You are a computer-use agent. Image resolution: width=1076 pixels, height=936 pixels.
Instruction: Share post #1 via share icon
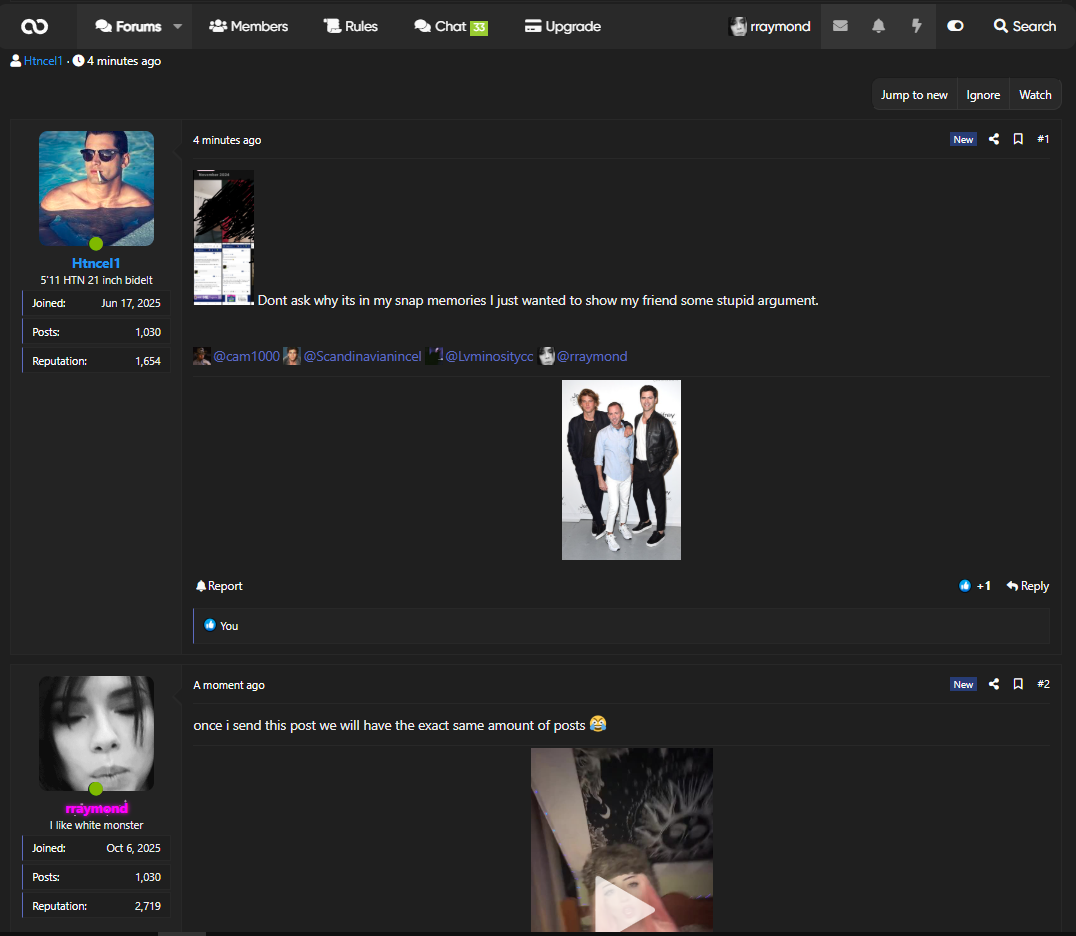(994, 139)
